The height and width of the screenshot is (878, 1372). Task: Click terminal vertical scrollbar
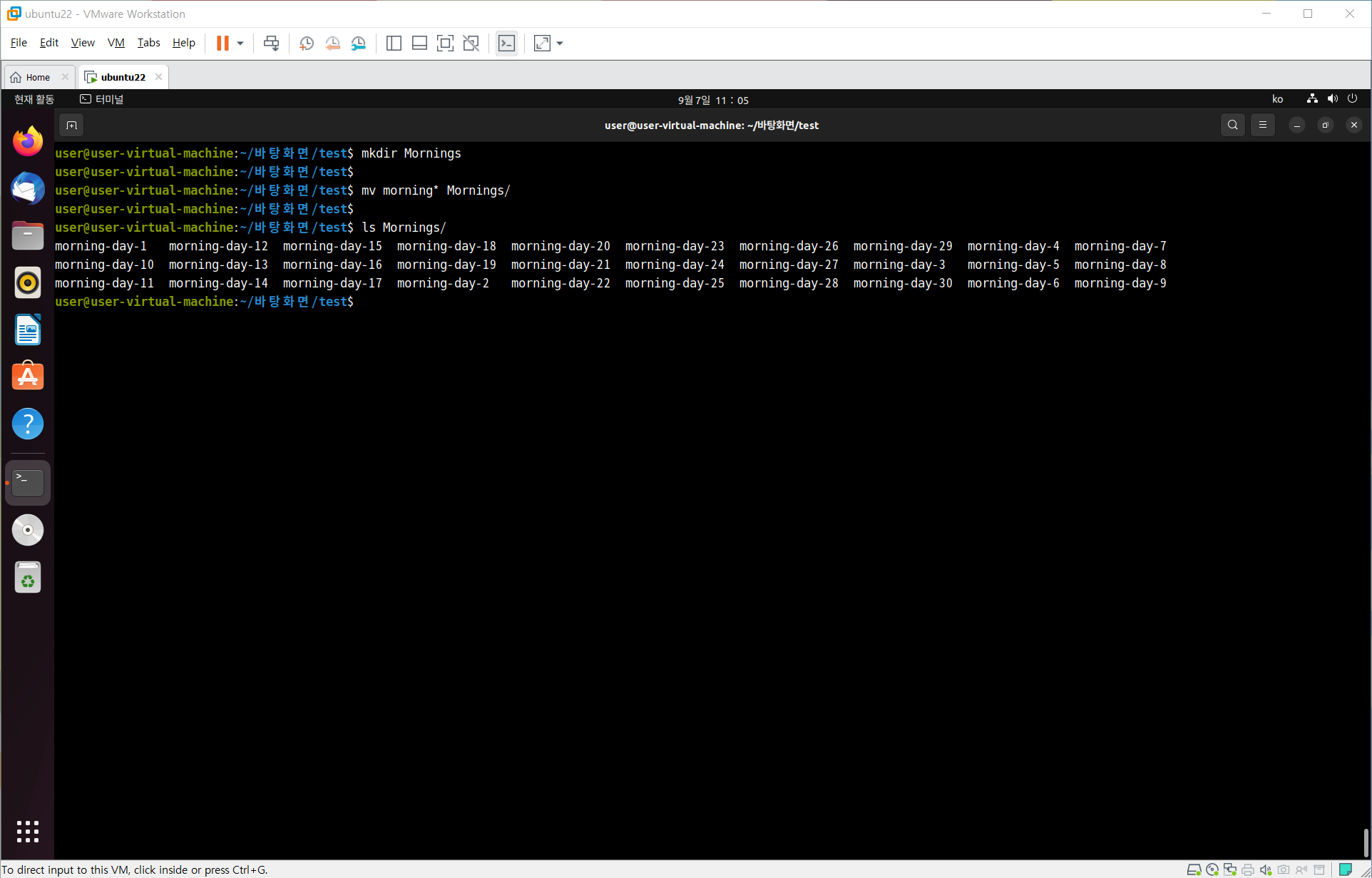pyautogui.click(x=1365, y=842)
